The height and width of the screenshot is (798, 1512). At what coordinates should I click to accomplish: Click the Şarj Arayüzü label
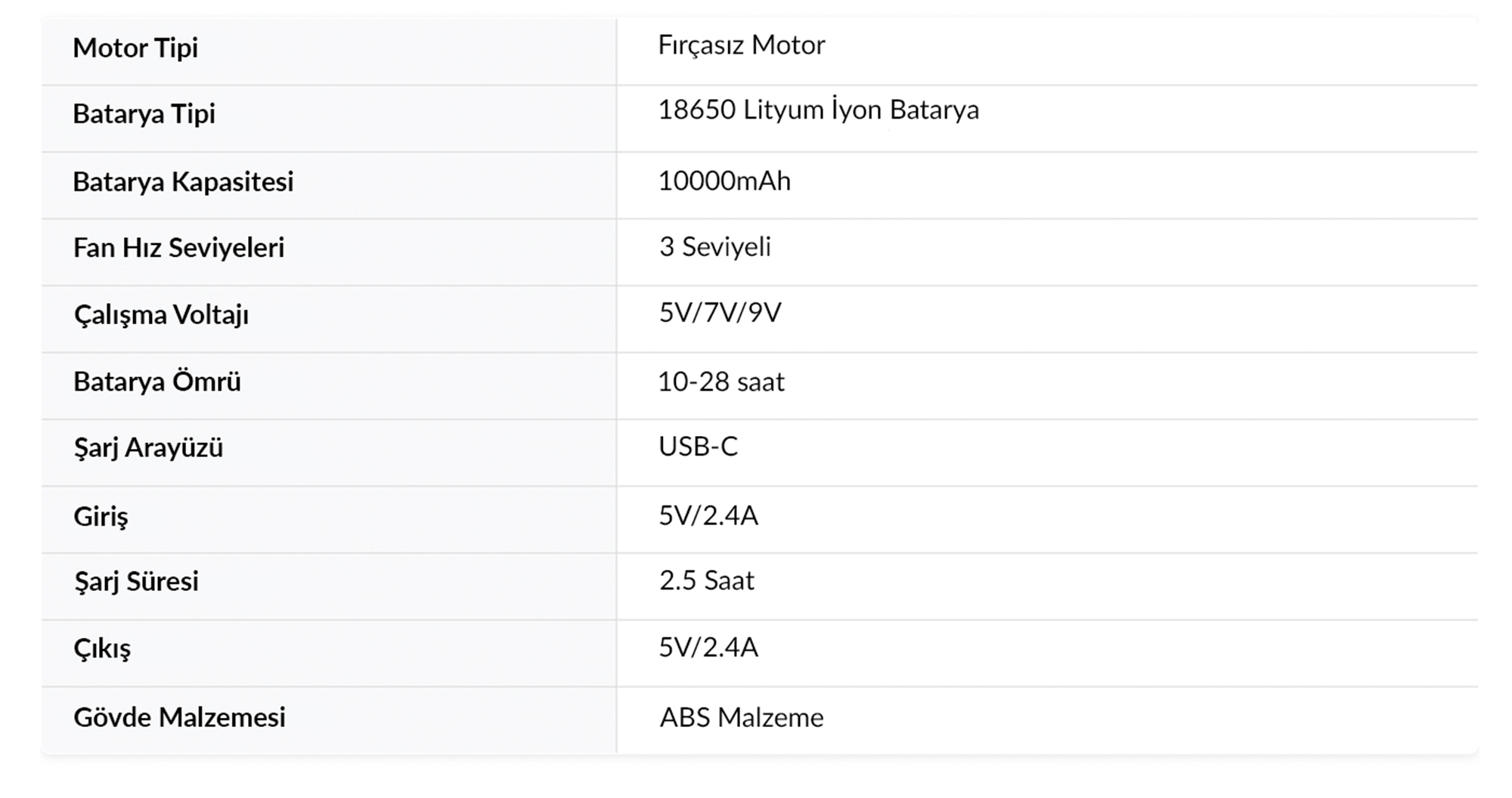[x=148, y=448]
